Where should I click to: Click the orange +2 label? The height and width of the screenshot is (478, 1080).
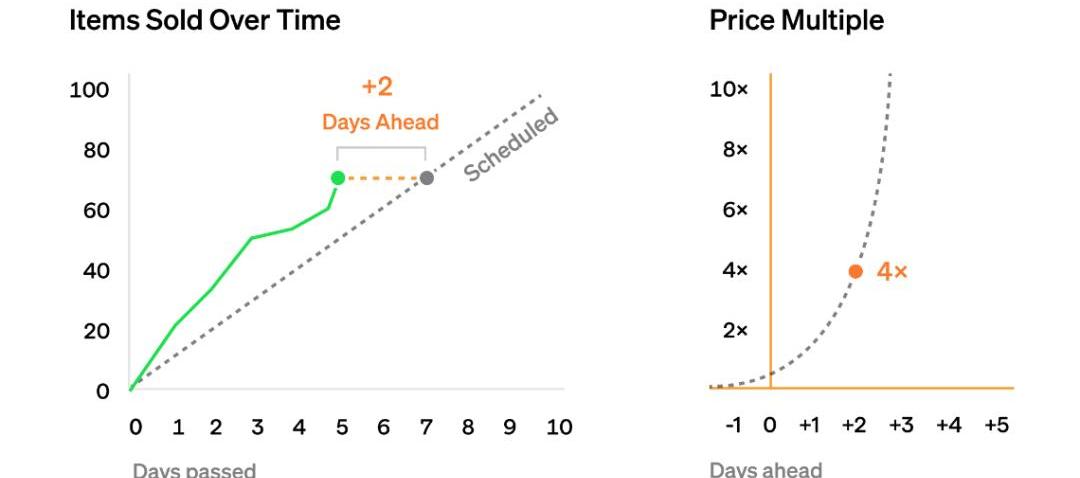click(377, 87)
